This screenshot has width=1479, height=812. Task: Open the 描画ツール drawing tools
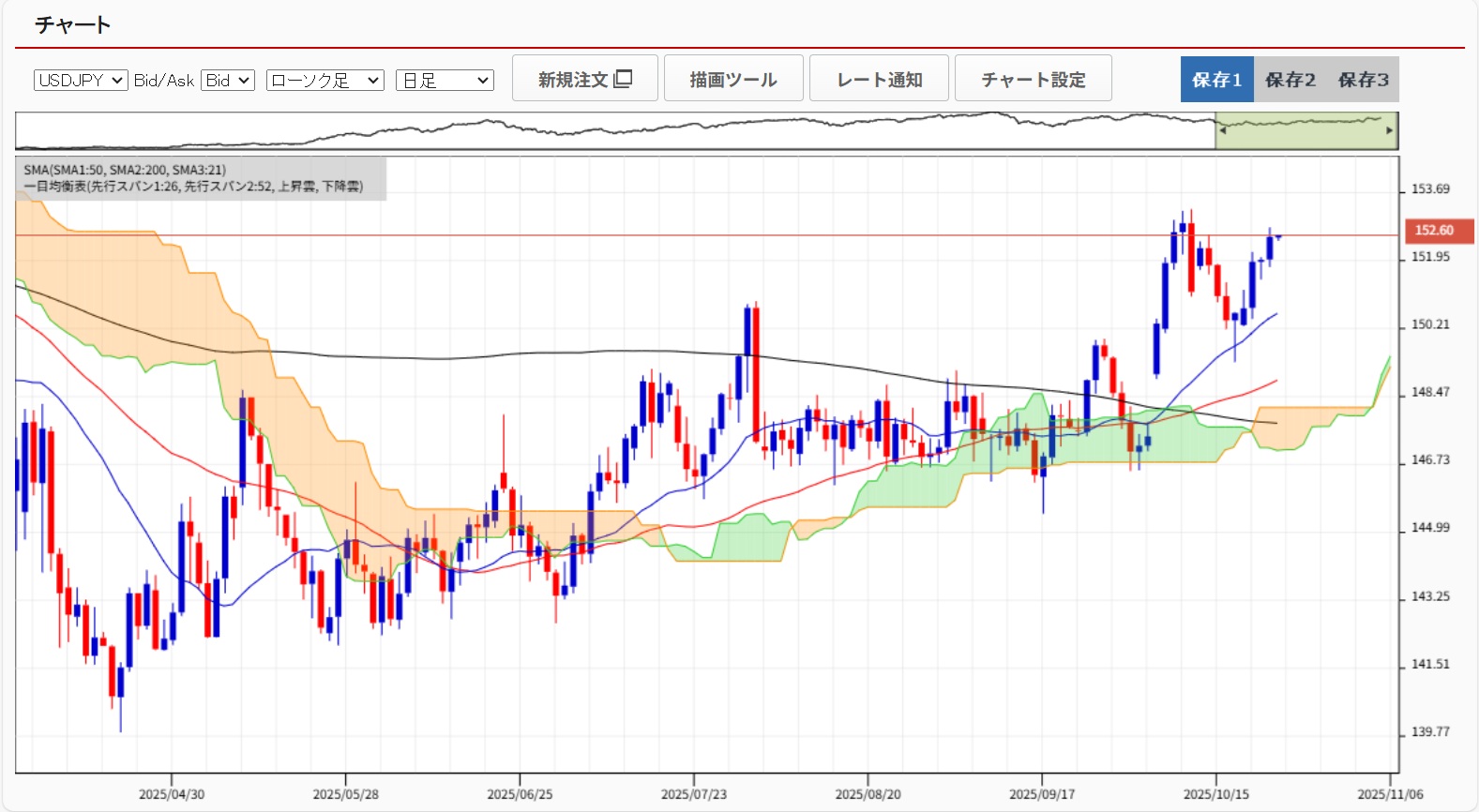click(733, 79)
